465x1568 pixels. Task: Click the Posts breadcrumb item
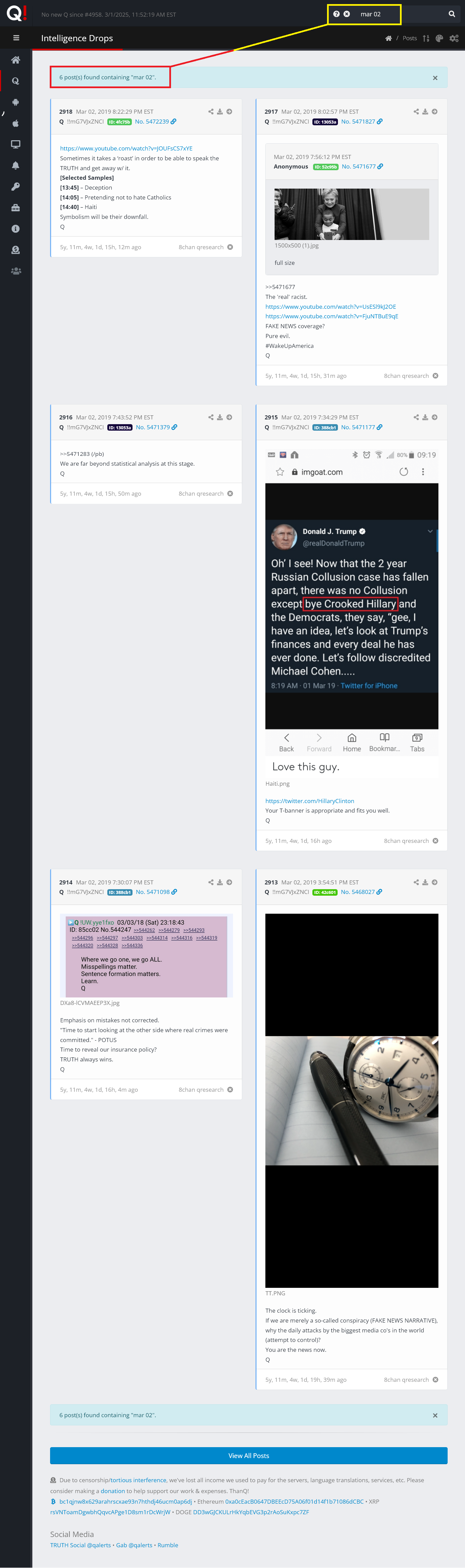click(409, 38)
